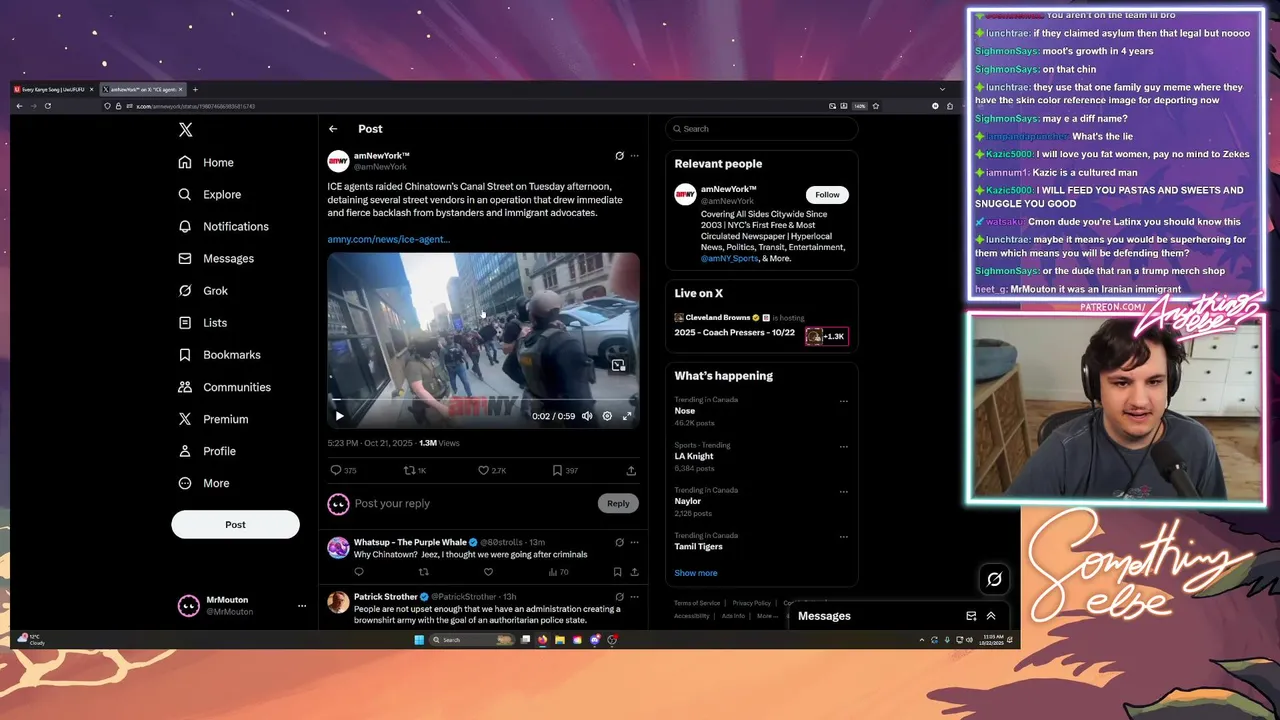Go to Home in sidebar

coord(206,162)
